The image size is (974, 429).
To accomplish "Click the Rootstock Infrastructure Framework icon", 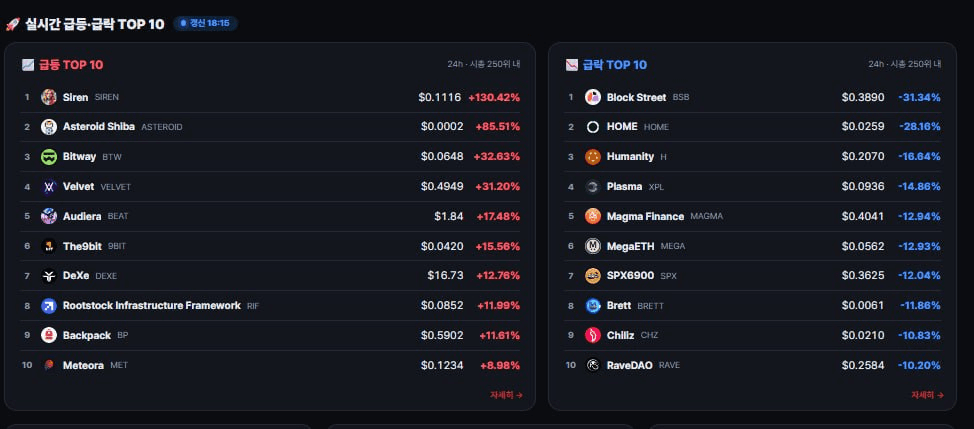I will pos(49,305).
